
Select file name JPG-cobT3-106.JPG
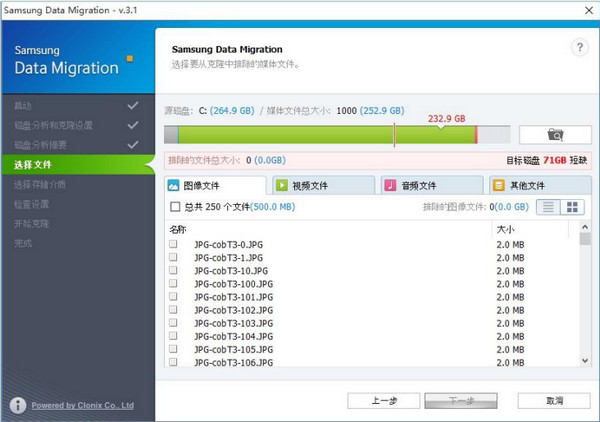pyautogui.click(x=233, y=362)
